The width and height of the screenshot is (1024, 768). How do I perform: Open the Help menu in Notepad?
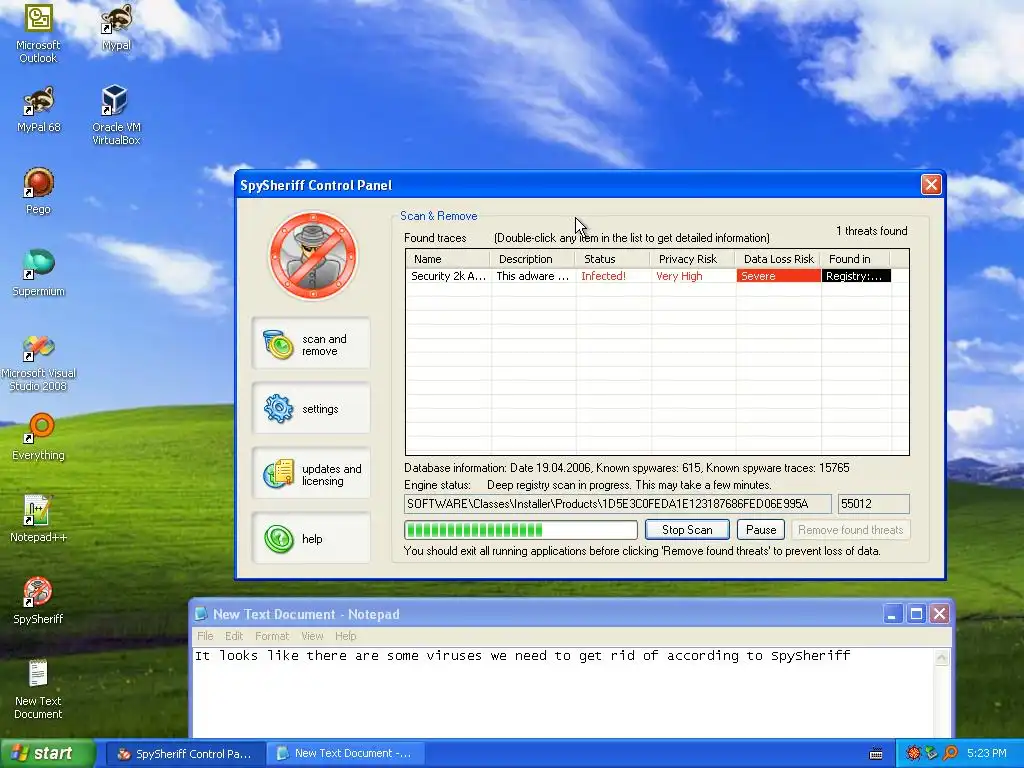pos(345,635)
